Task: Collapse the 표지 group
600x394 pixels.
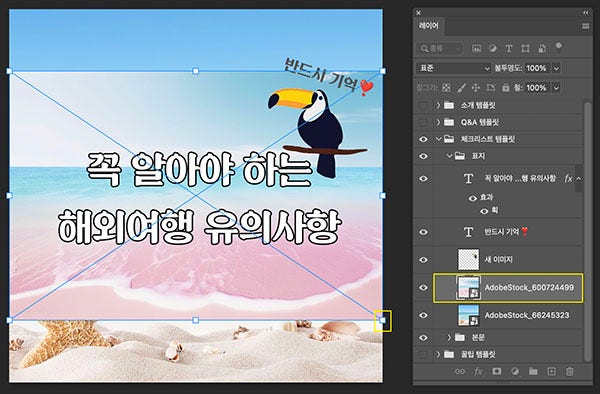Action: point(450,156)
